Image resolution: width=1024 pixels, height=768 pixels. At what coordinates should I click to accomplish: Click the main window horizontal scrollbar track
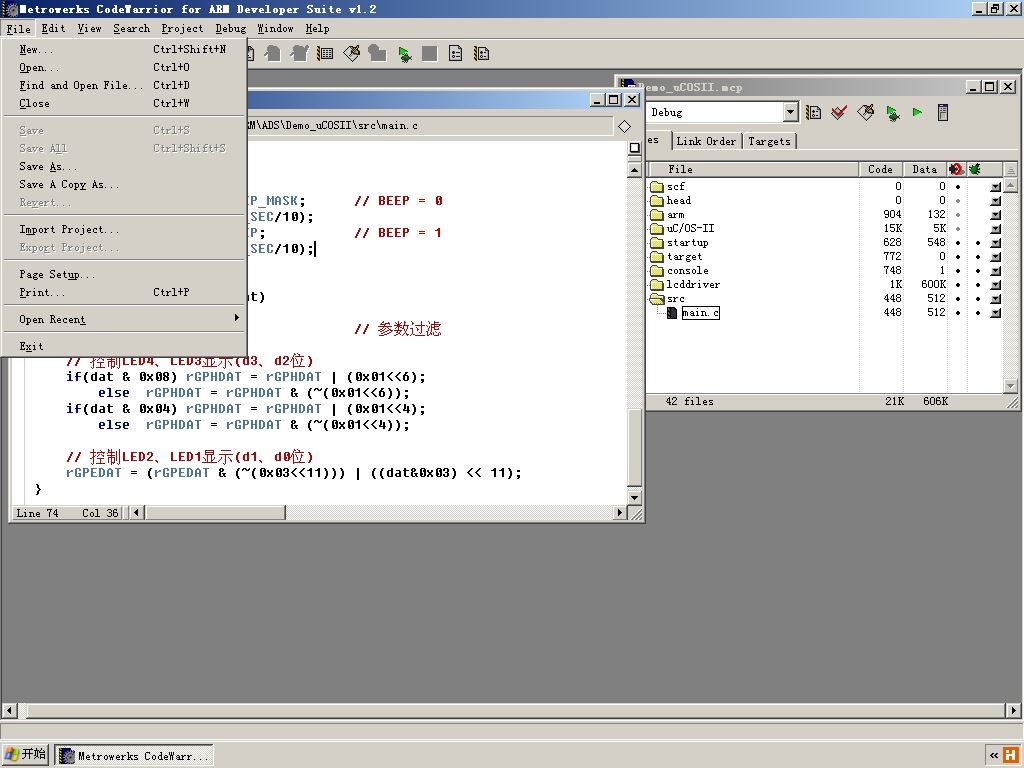click(512, 710)
